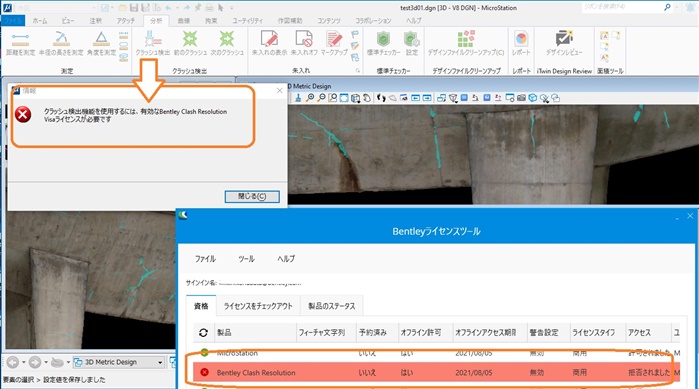
Task: Expand the undo history dropdown arrow
Action: point(177,8)
